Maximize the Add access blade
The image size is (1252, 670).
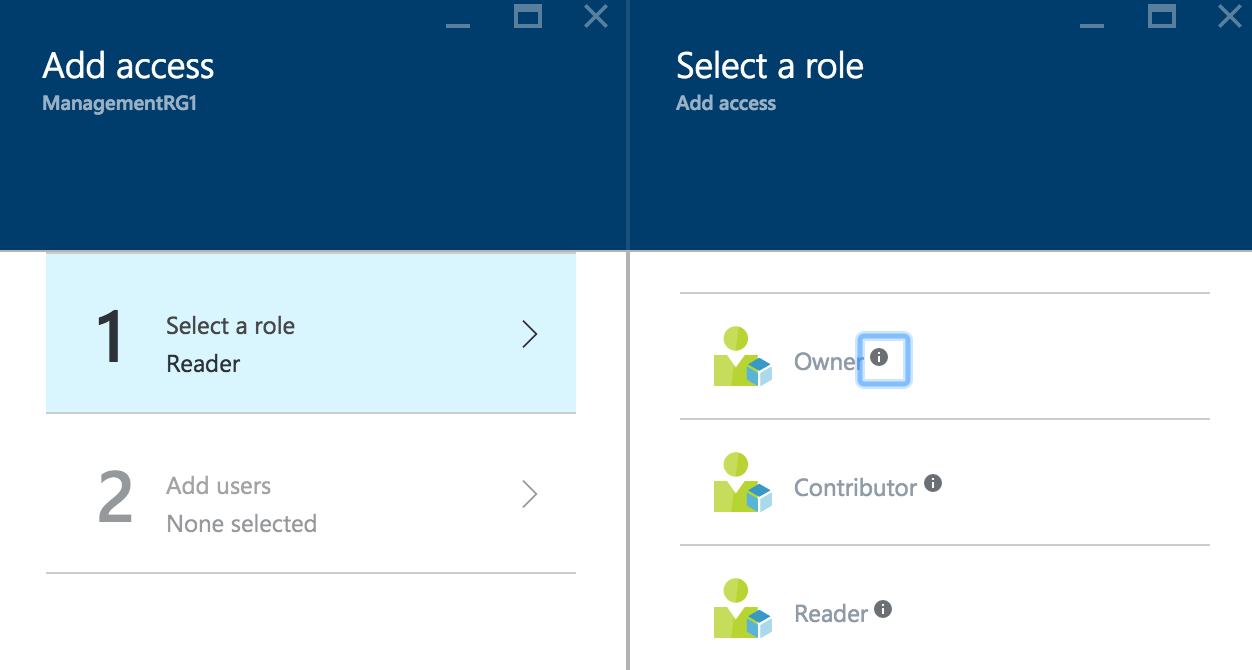pyautogui.click(x=527, y=16)
